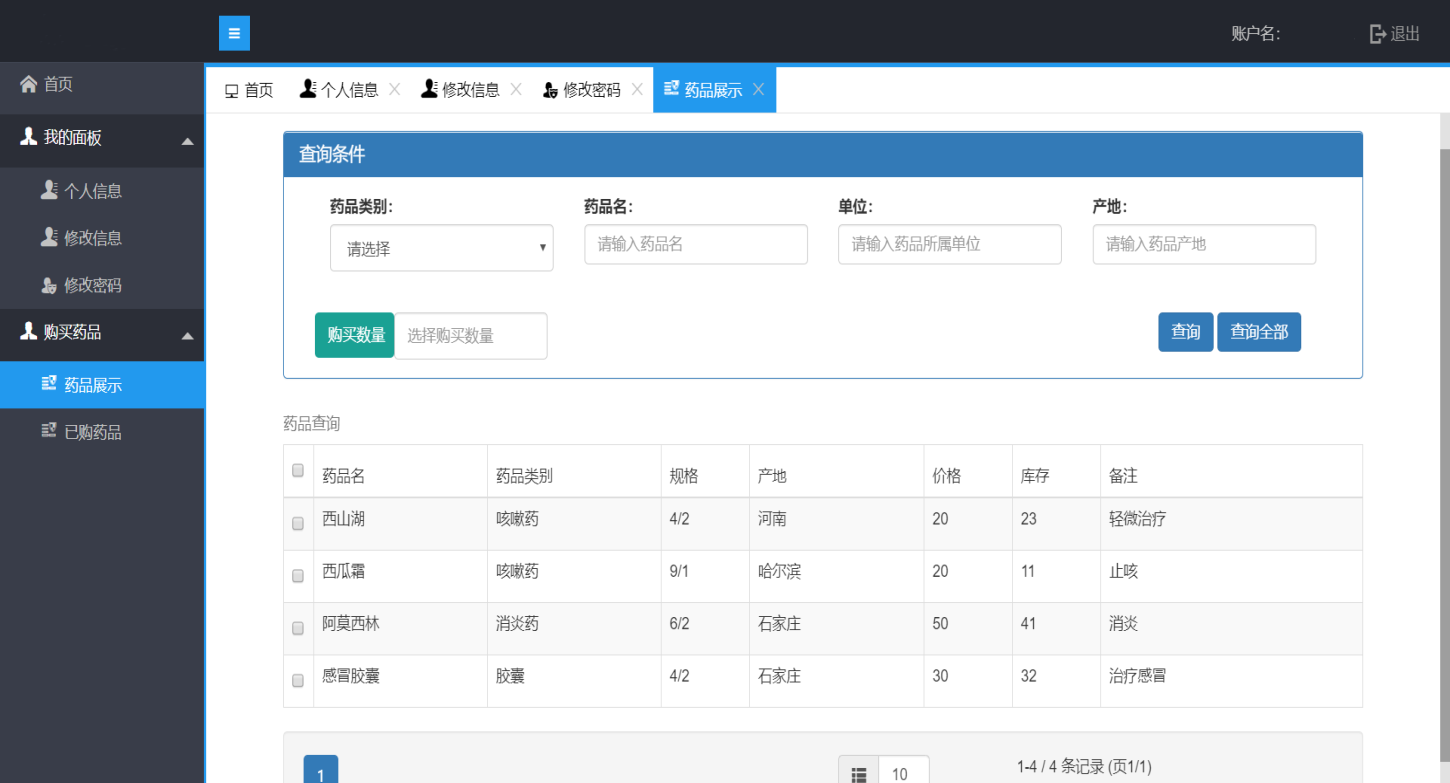The width and height of the screenshot is (1450, 783).
Task: Toggle the select-all checkbox in table header
Action: click(298, 470)
